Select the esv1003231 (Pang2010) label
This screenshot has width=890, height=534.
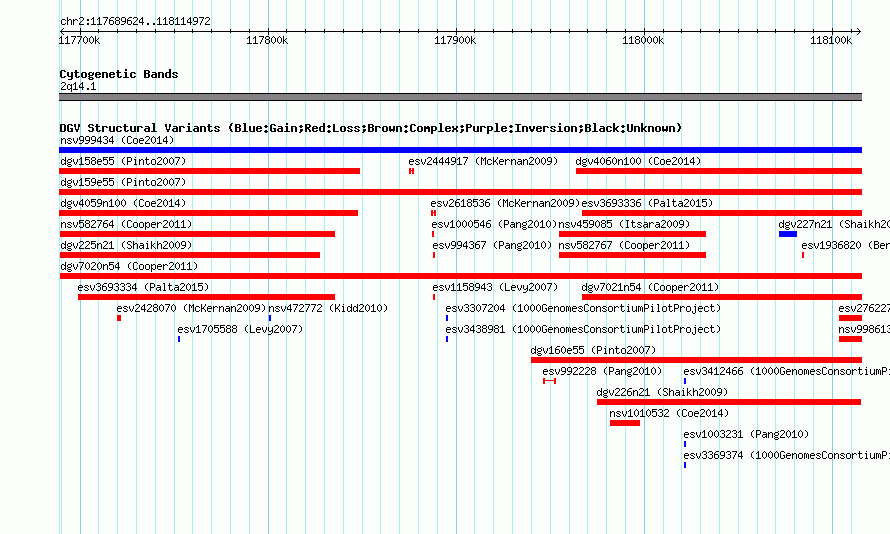pos(746,434)
